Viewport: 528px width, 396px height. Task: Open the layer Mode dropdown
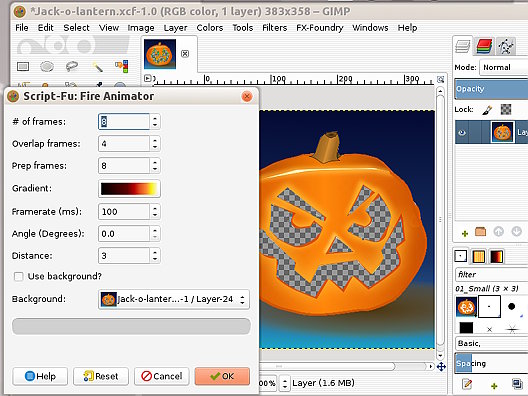[504, 67]
